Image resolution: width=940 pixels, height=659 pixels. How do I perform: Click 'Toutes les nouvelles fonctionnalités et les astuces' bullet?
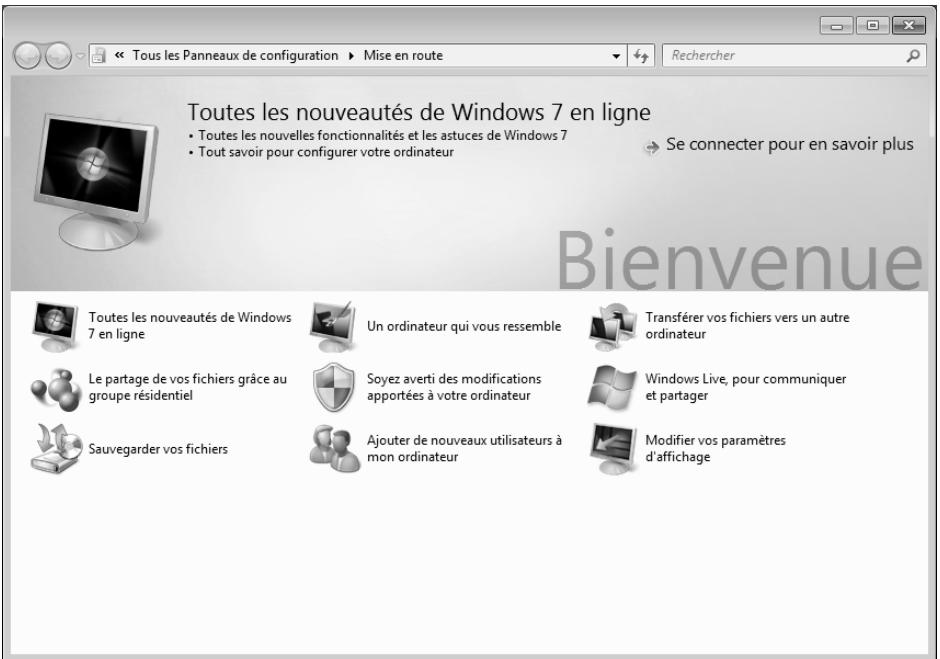tap(382, 136)
